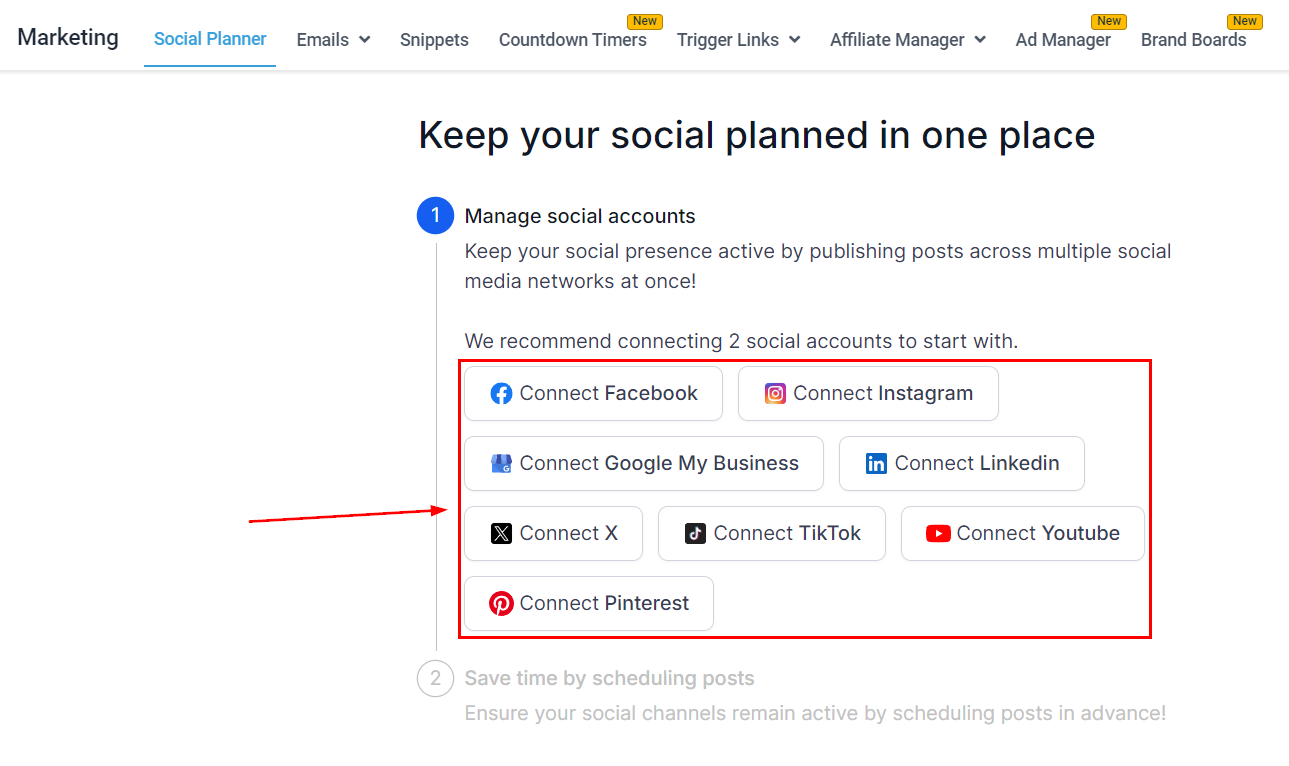Click the Google My Business icon

pyautogui.click(x=501, y=464)
